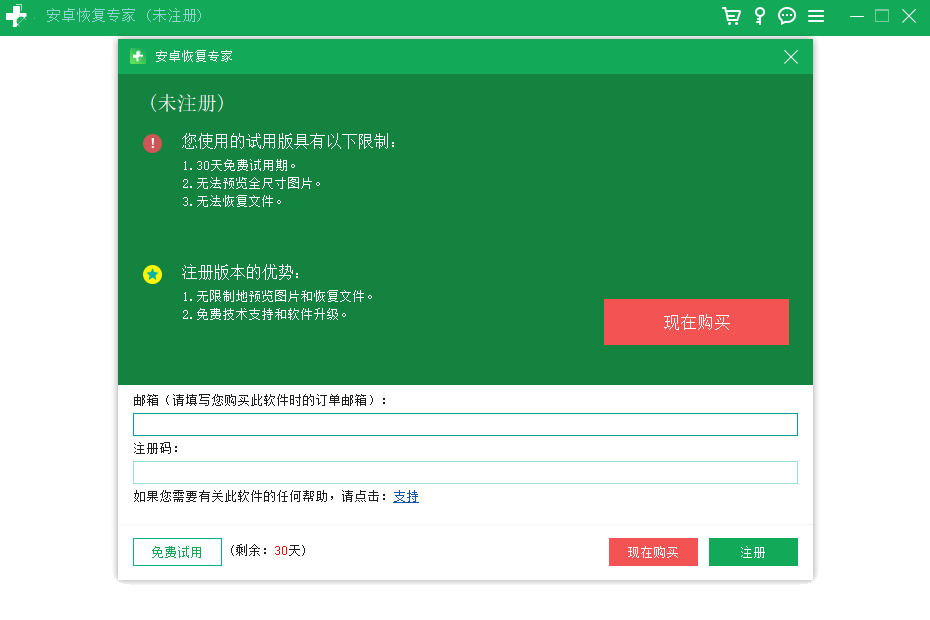Click the key registration icon

(760, 16)
